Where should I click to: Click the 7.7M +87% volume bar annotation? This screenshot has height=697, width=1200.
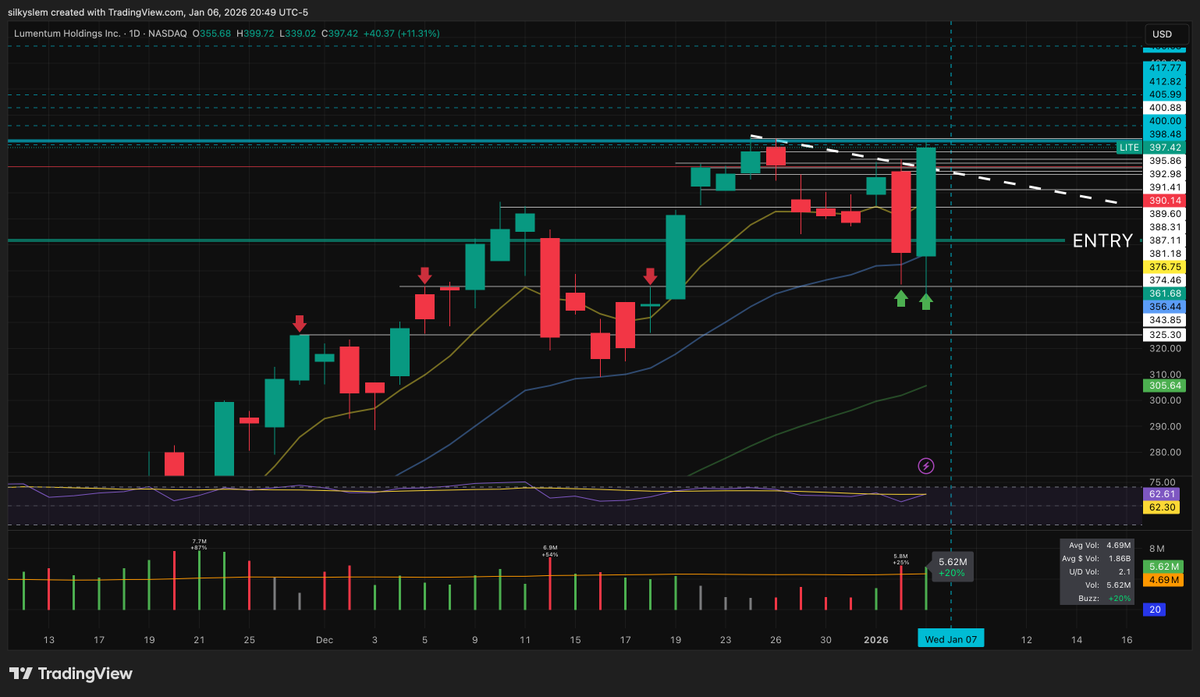click(199, 544)
